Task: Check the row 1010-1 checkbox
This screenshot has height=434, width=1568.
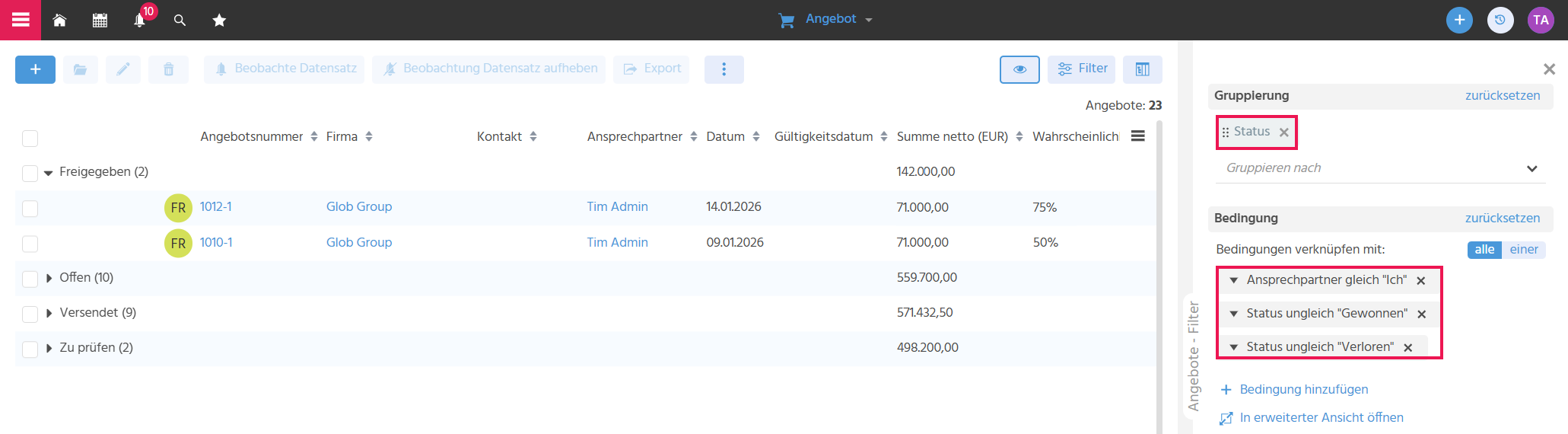Action: [x=30, y=244]
